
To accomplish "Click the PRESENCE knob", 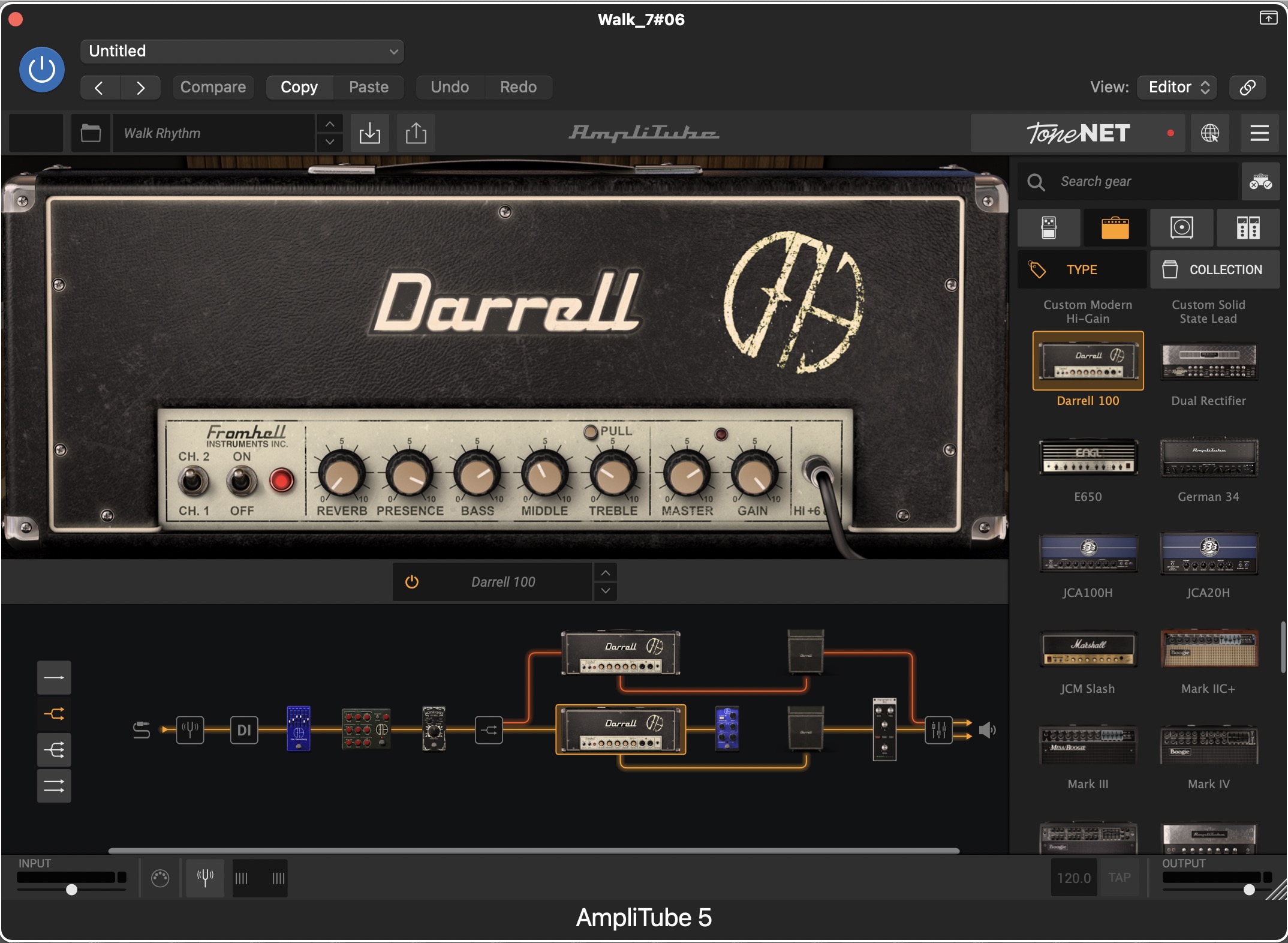I will tap(410, 475).
